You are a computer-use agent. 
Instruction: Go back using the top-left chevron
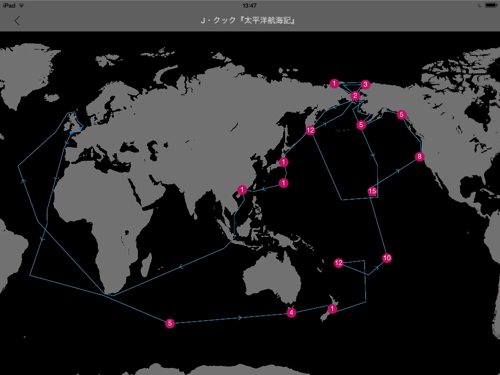17,21
